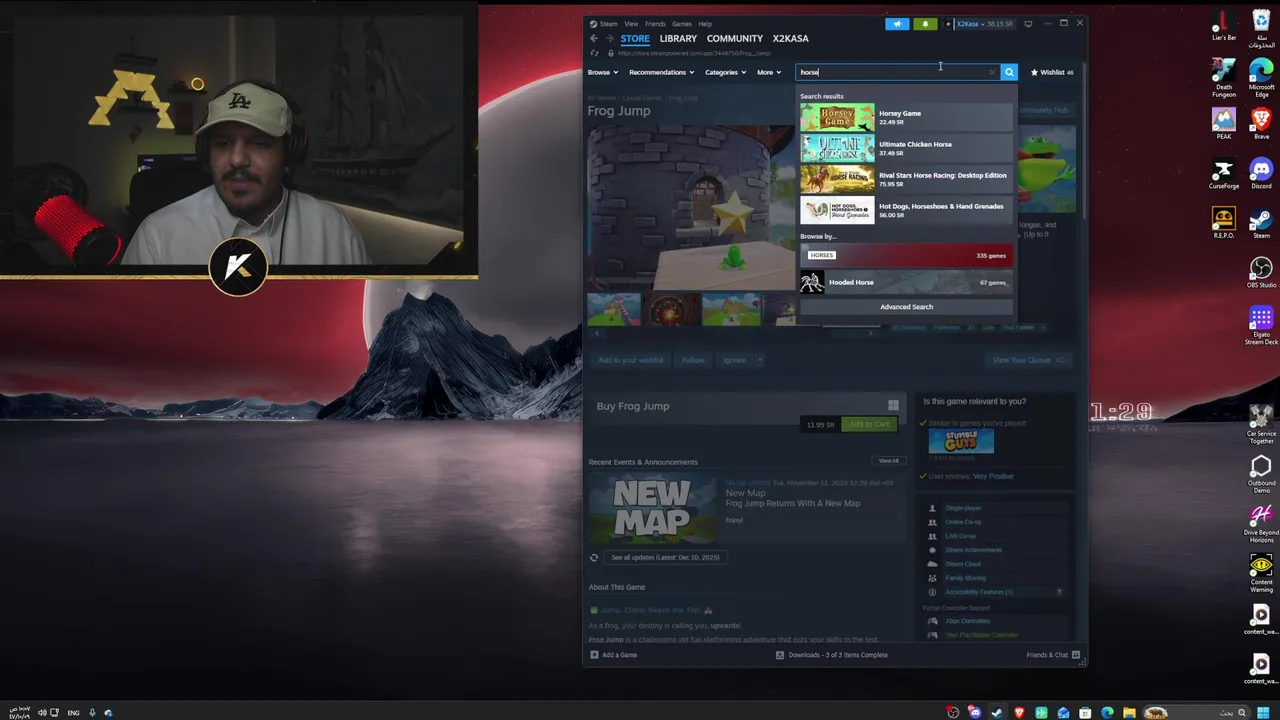1280x720 pixels.
Task: Launch Death Fungeon from desktop
Action: [1224, 77]
